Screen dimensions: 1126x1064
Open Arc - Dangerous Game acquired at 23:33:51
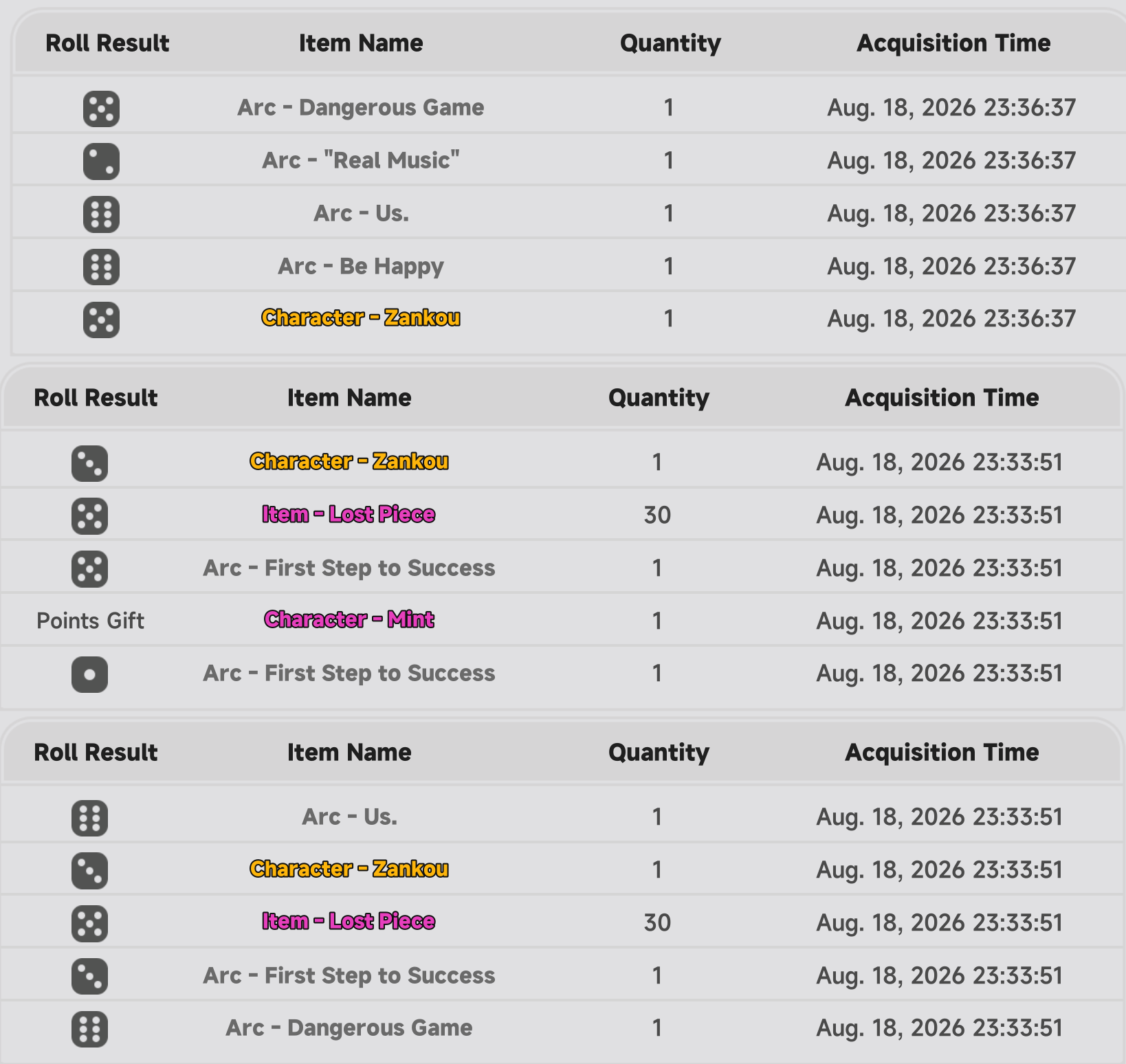[349, 1028]
